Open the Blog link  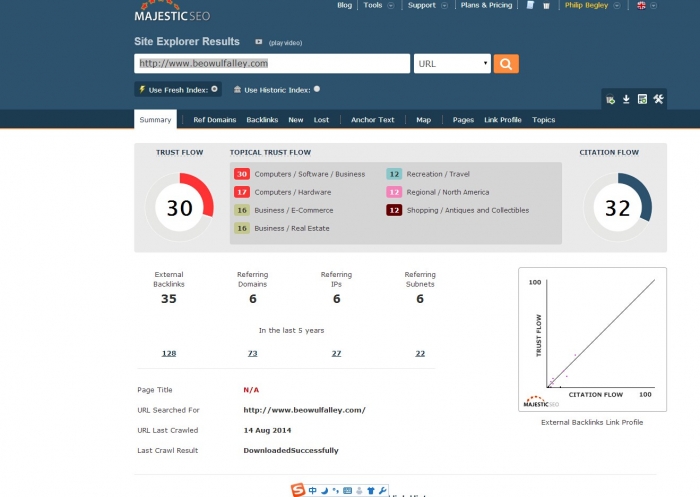coord(344,5)
